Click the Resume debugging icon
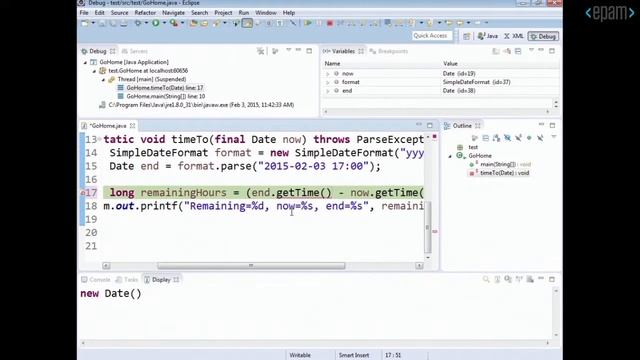 click(x=308, y=23)
